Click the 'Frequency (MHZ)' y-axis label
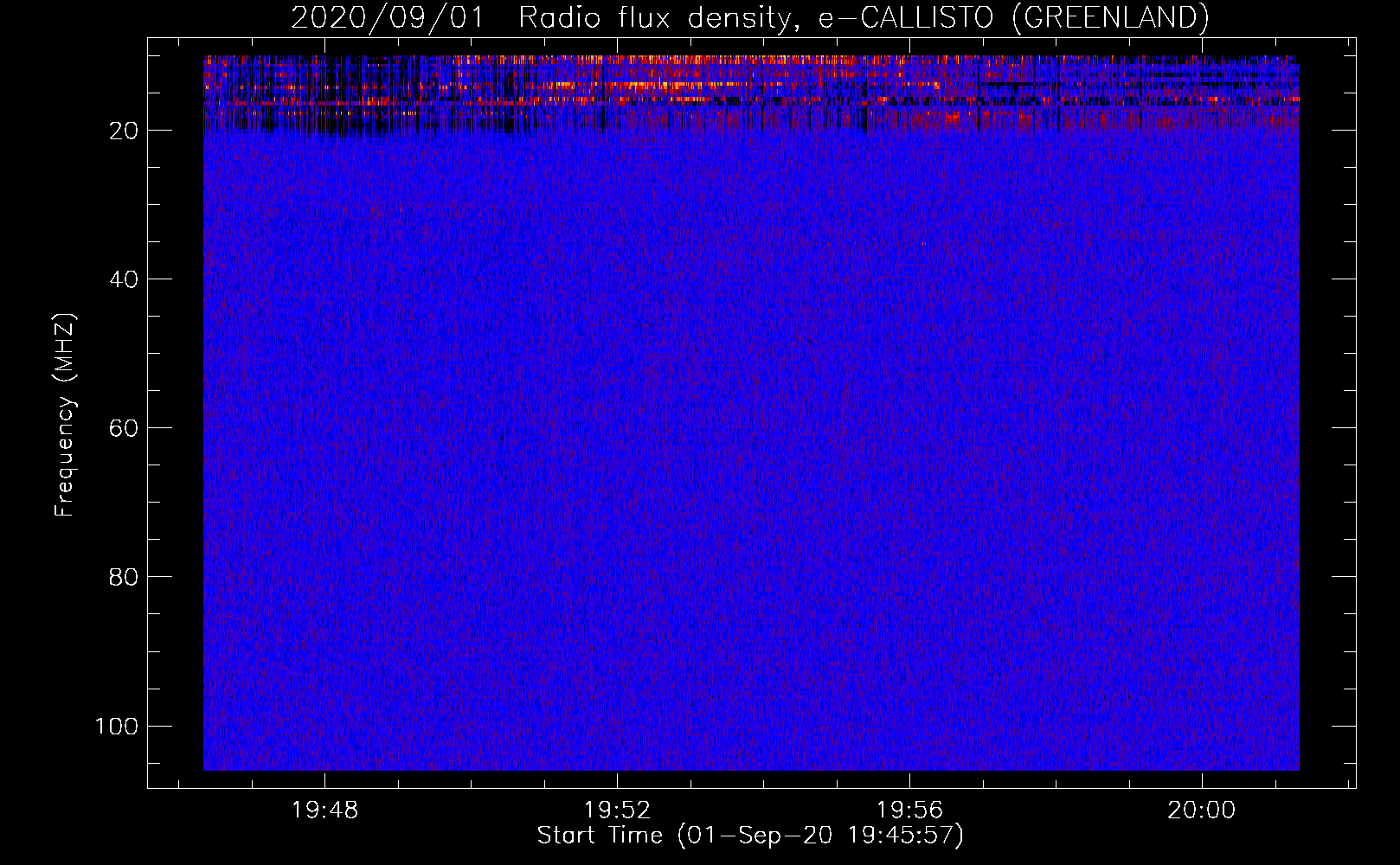Viewport: 1400px width, 865px height. click(x=65, y=415)
